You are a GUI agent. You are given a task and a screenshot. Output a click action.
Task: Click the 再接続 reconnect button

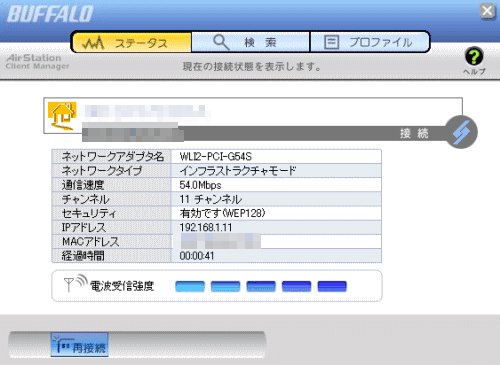[80, 345]
